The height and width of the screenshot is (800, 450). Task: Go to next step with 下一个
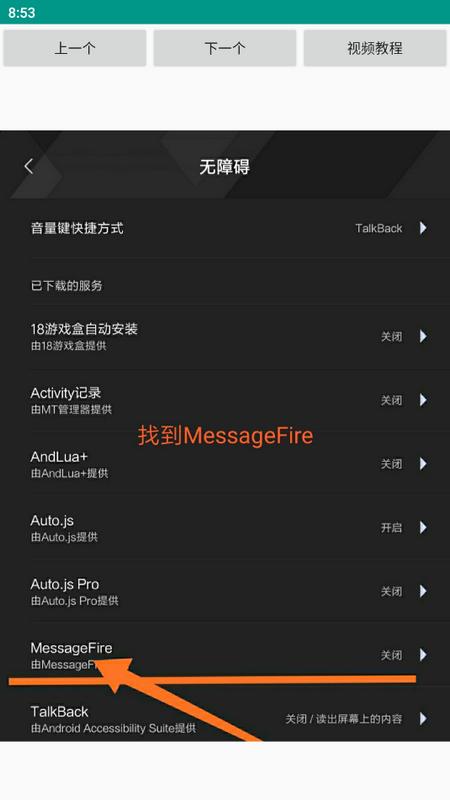(x=225, y=48)
